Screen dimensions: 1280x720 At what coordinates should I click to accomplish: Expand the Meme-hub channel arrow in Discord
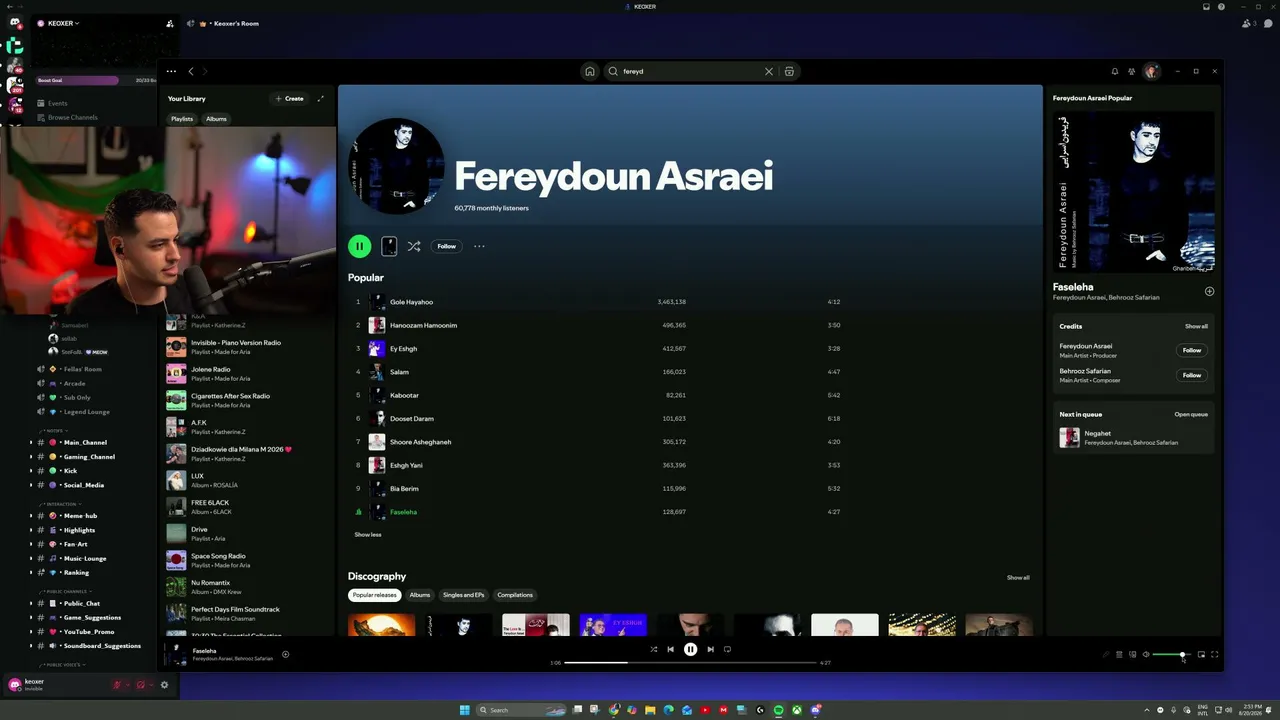point(31,516)
